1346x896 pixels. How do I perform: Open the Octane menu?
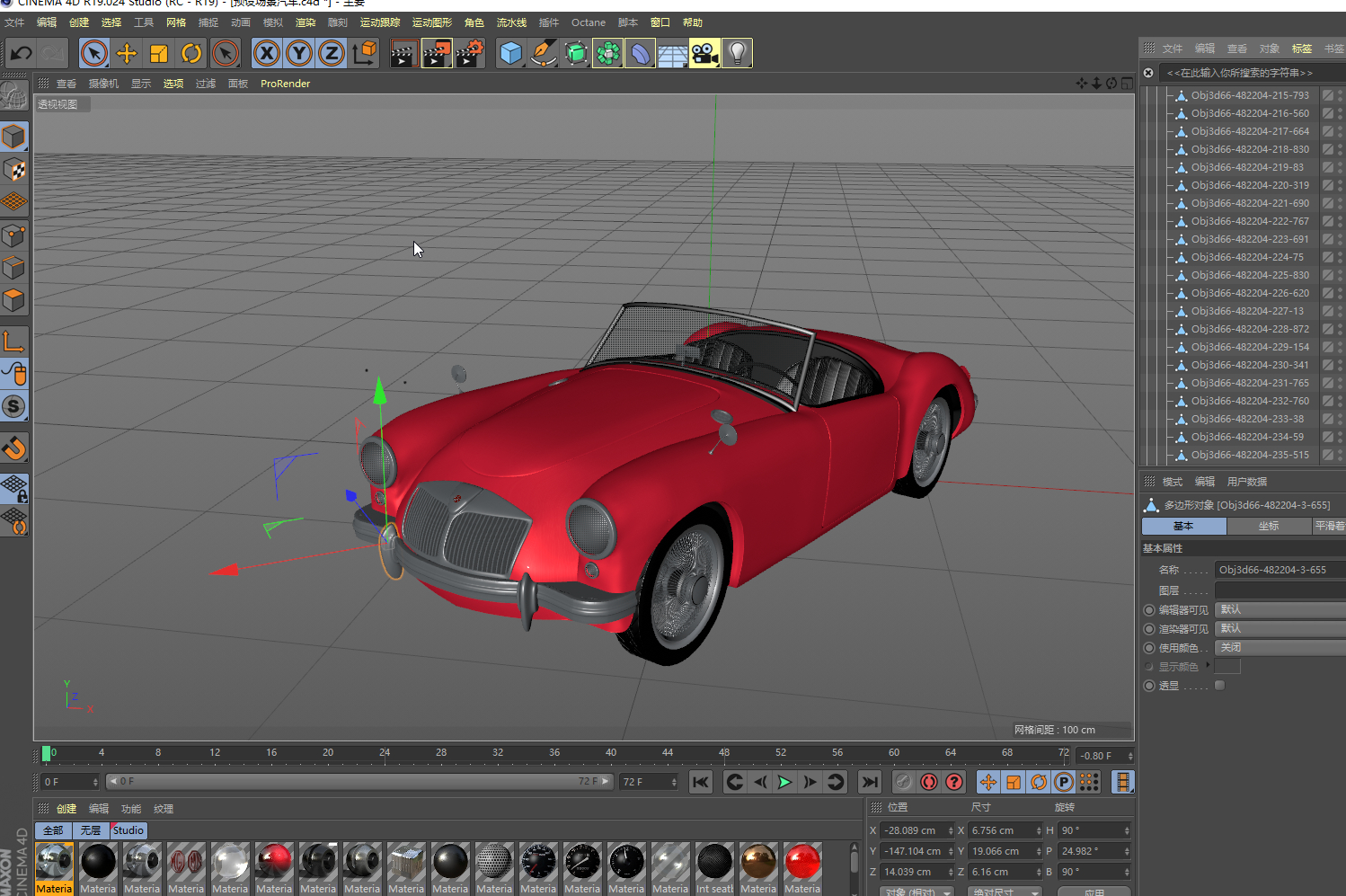[x=589, y=22]
